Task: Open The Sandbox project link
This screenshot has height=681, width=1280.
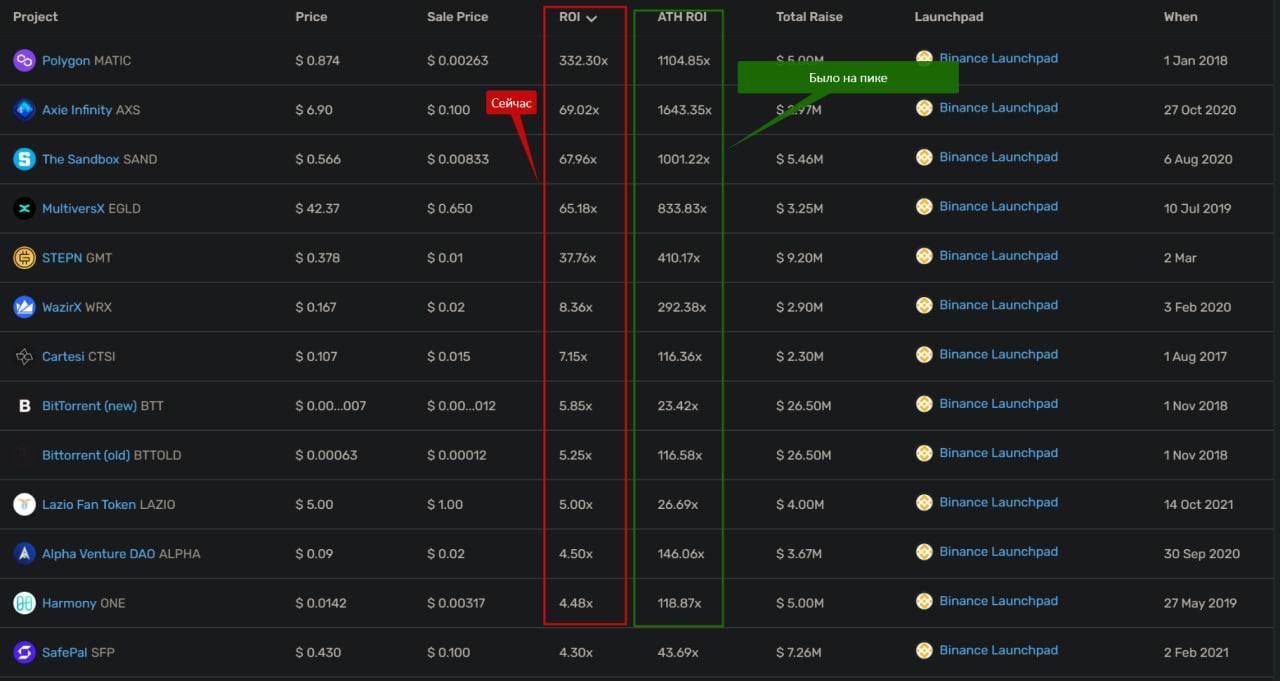Action: point(80,159)
